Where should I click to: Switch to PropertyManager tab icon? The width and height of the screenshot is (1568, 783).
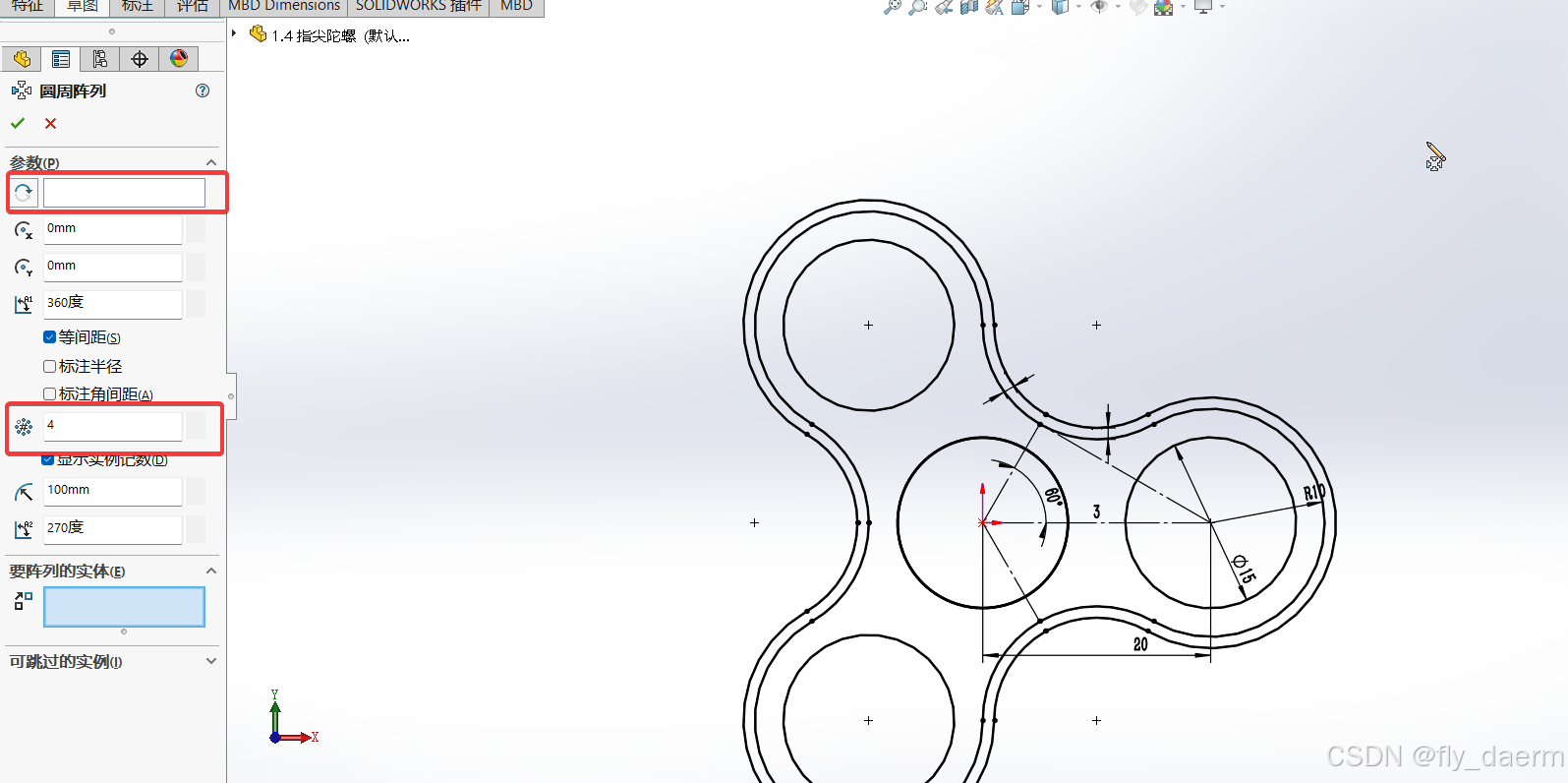click(61, 59)
